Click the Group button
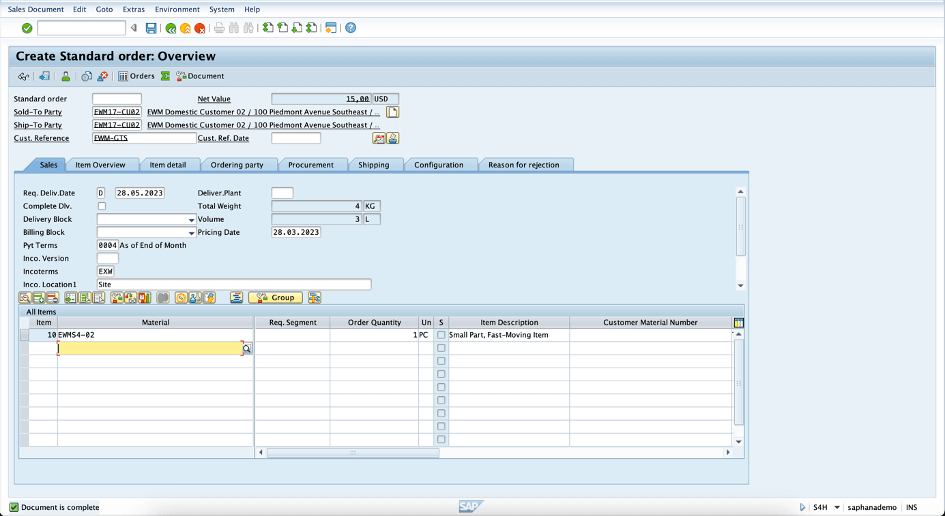The height and width of the screenshot is (516, 945). 275,298
